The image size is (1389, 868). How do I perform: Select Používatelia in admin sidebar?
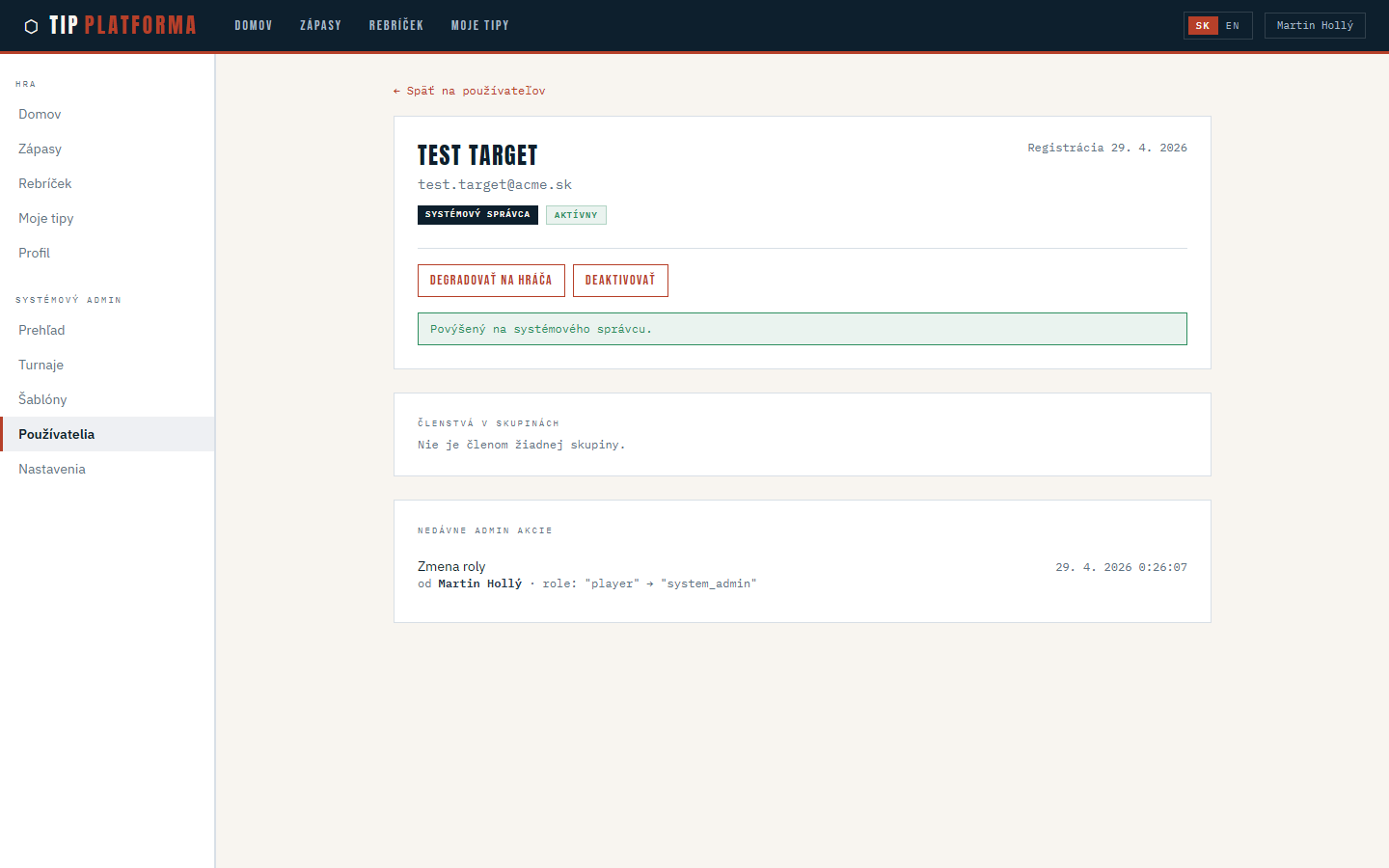pos(56,434)
